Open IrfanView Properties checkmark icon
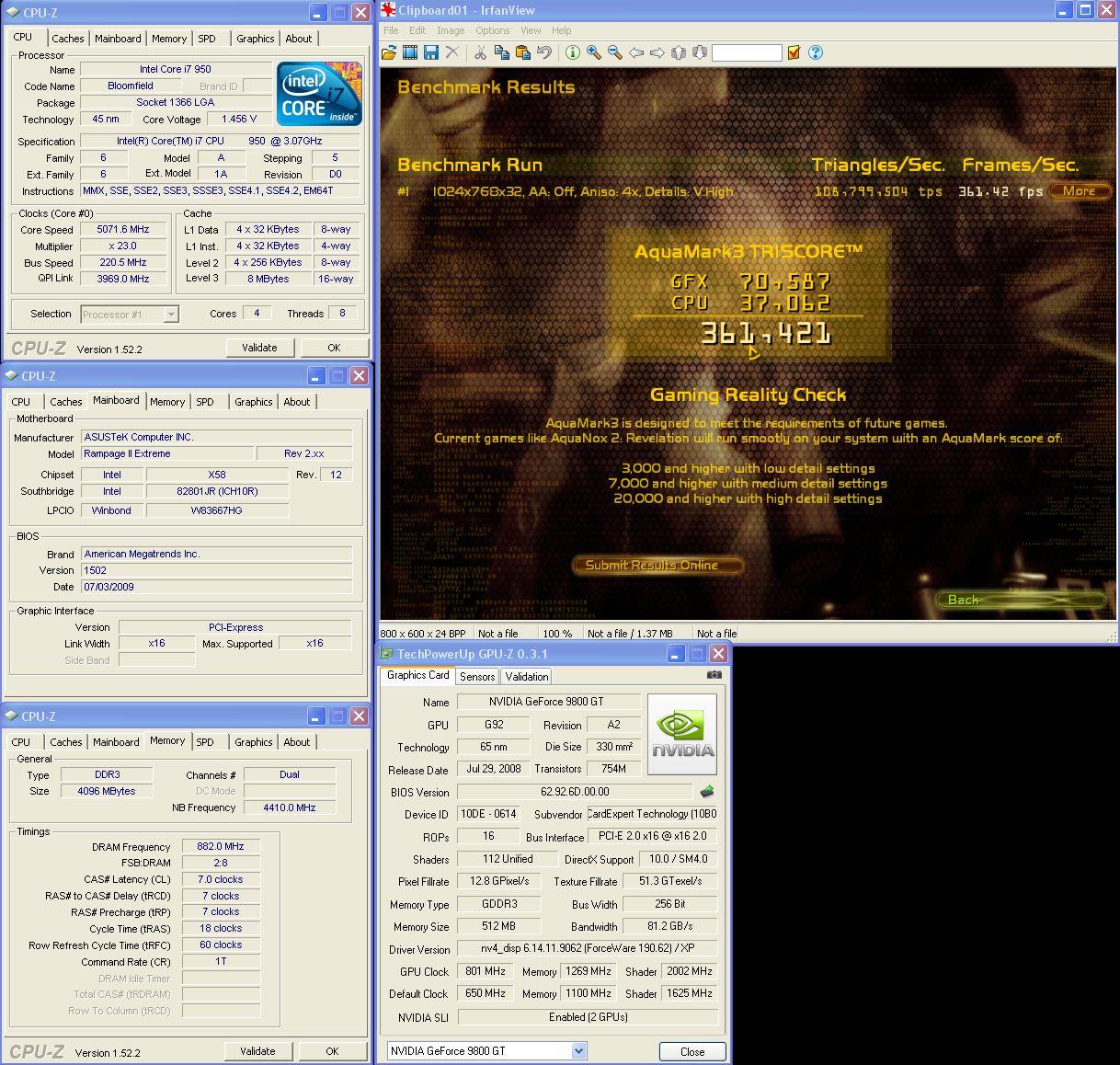This screenshot has height=1065, width=1120. pos(794,52)
